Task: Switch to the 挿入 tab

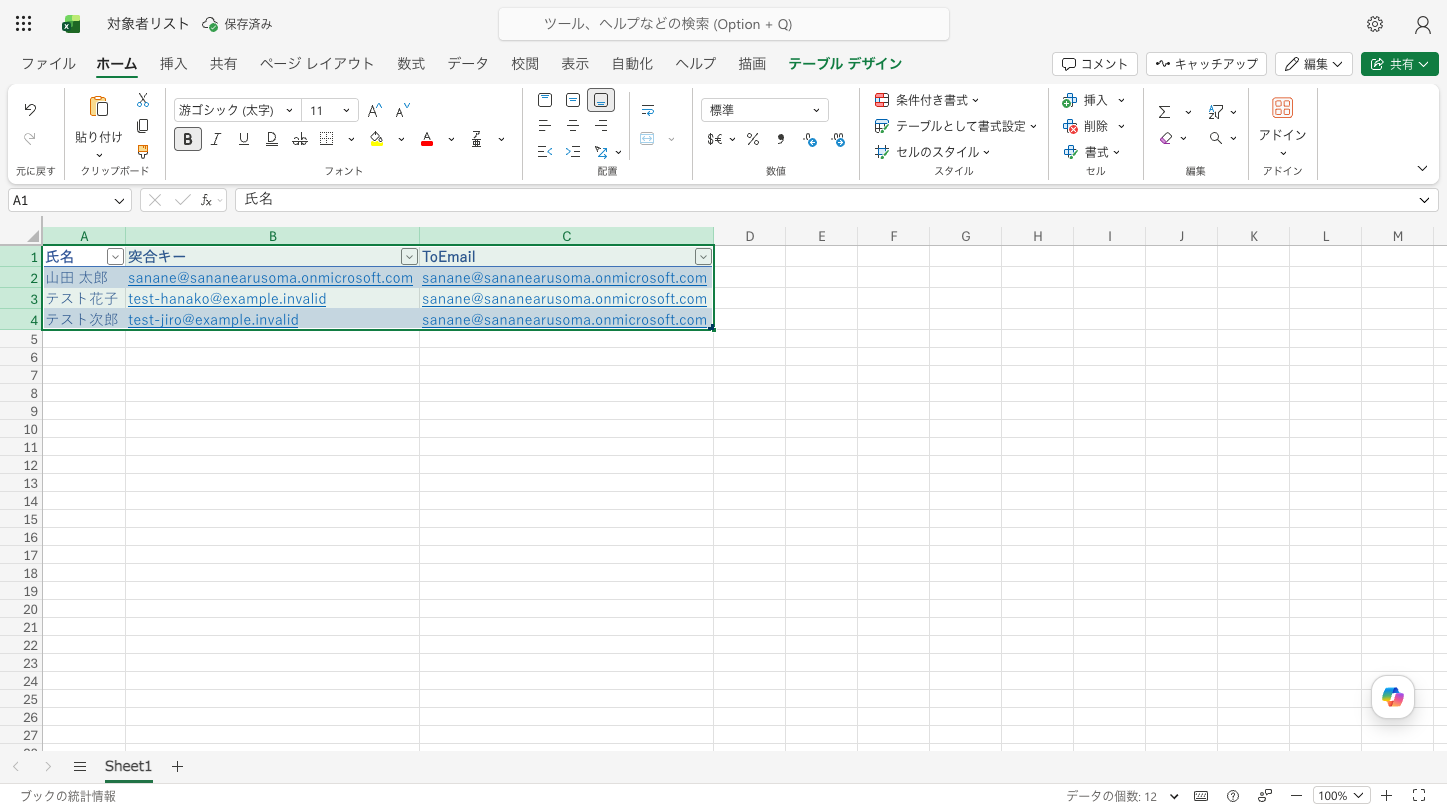Action: (x=173, y=64)
